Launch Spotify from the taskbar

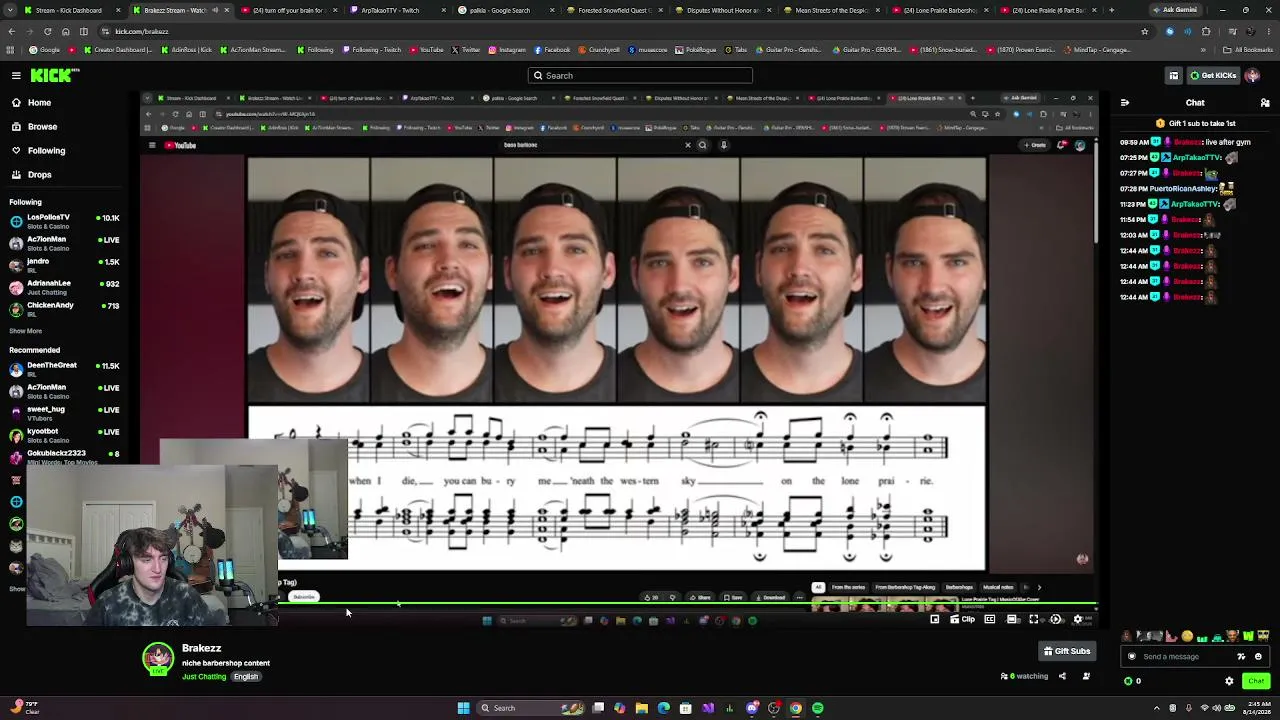[x=818, y=708]
